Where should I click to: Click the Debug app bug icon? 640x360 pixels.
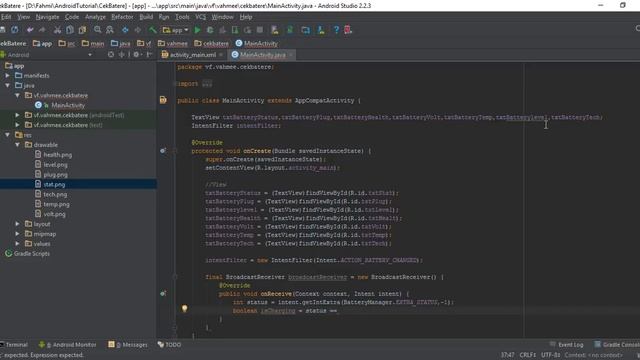click(210, 30)
